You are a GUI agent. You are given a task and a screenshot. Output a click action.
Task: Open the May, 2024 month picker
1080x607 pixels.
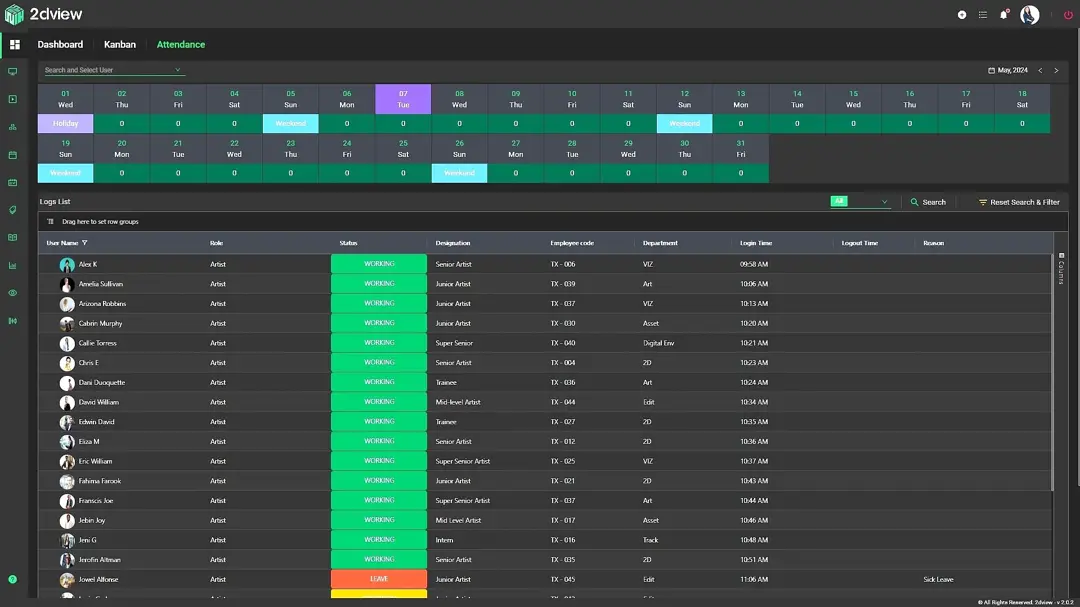tap(1008, 70)
